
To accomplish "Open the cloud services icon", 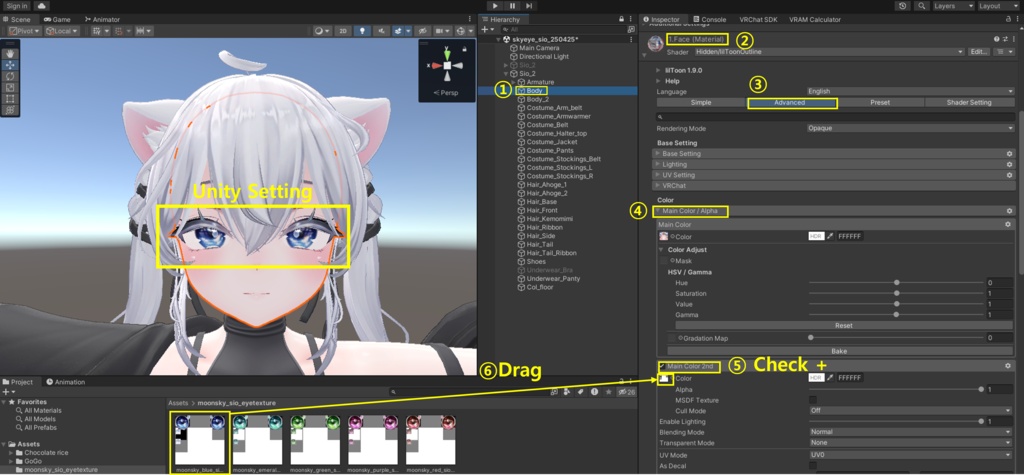I will [x=41, y=6].
